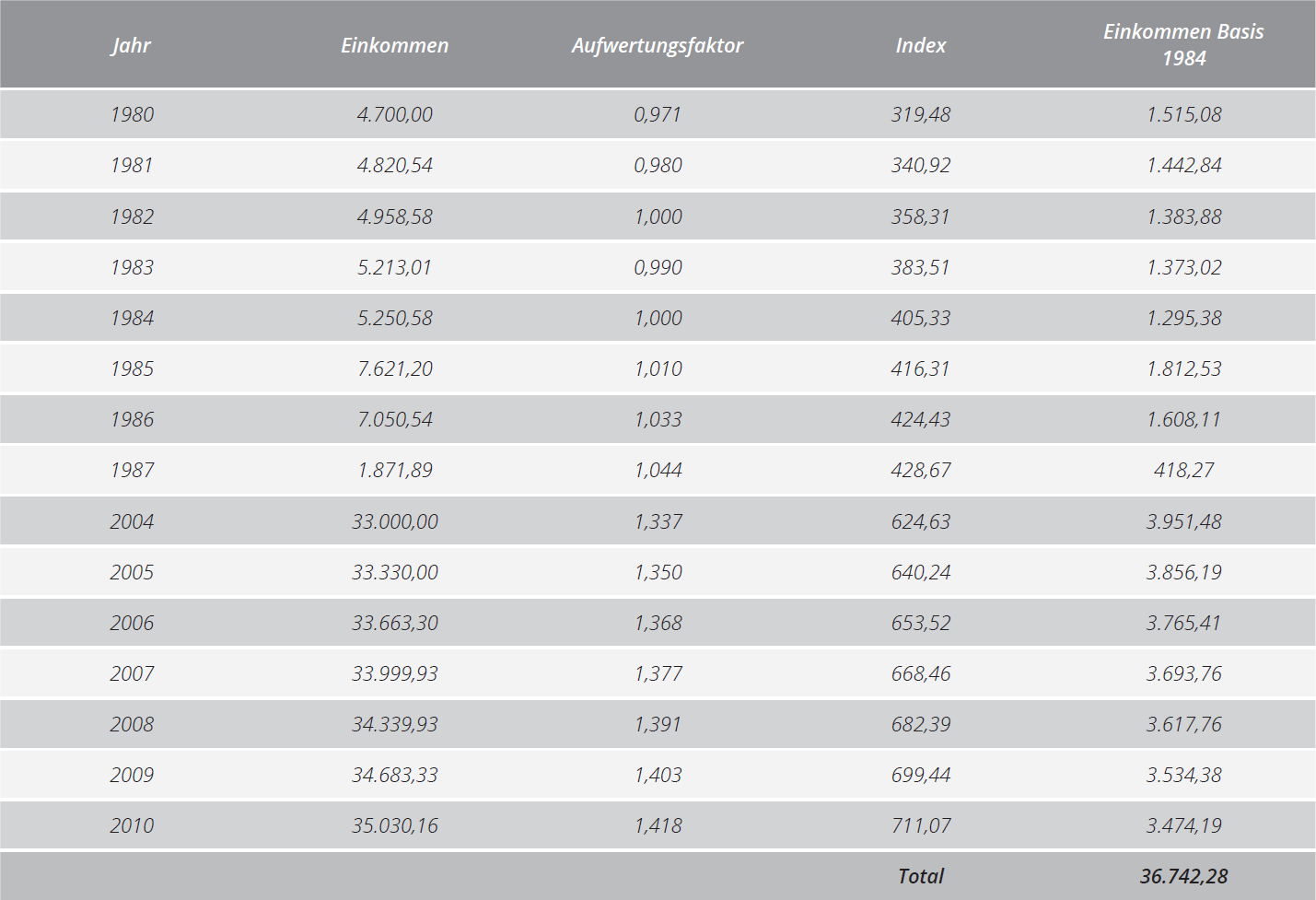The width and height of the screenshot is (1316, 900).
Task: Select year cell 1987
Action: pos(132,470)
